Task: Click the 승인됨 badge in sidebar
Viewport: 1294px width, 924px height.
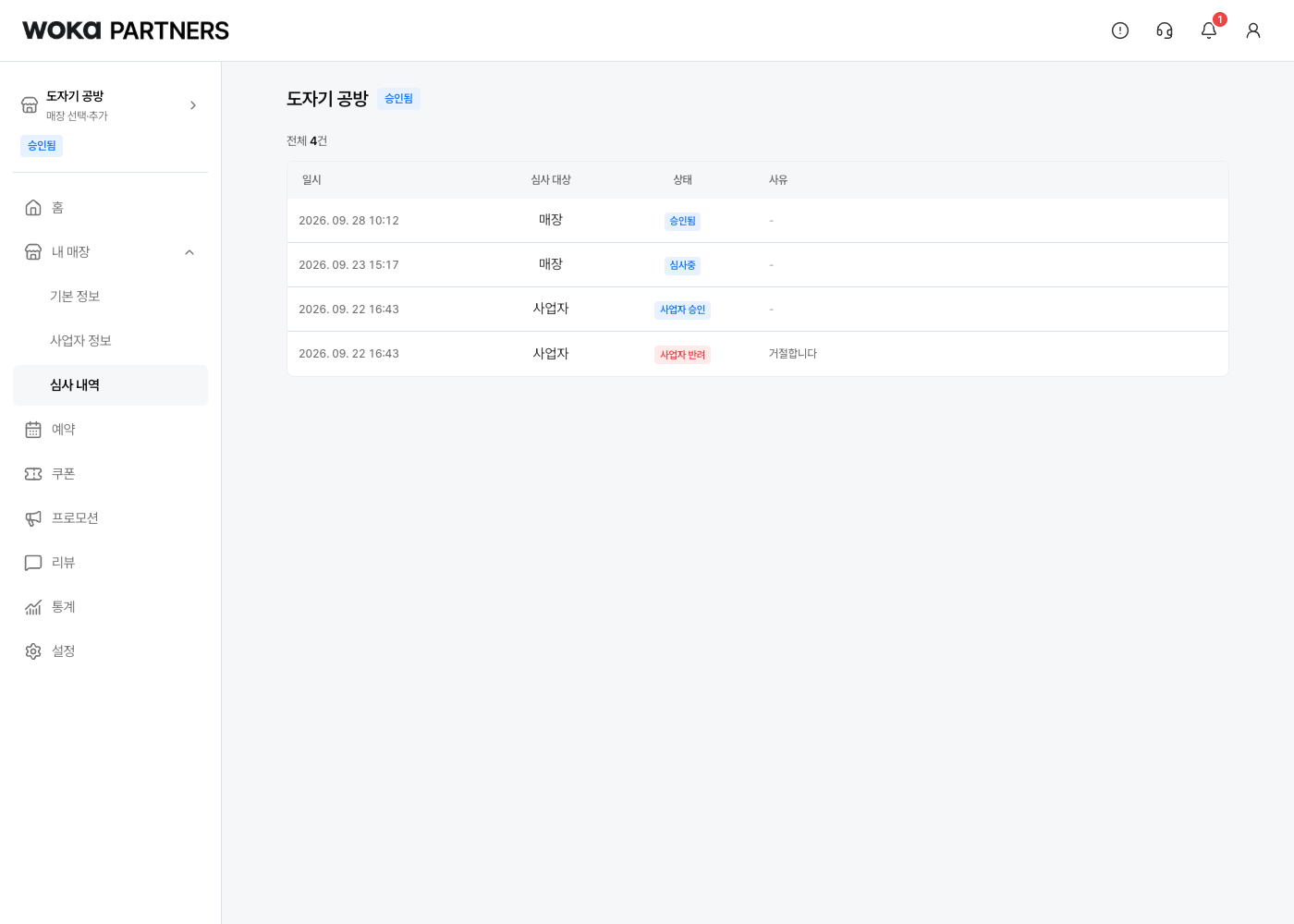Action: pyautogui.click(x=42, y=146)
